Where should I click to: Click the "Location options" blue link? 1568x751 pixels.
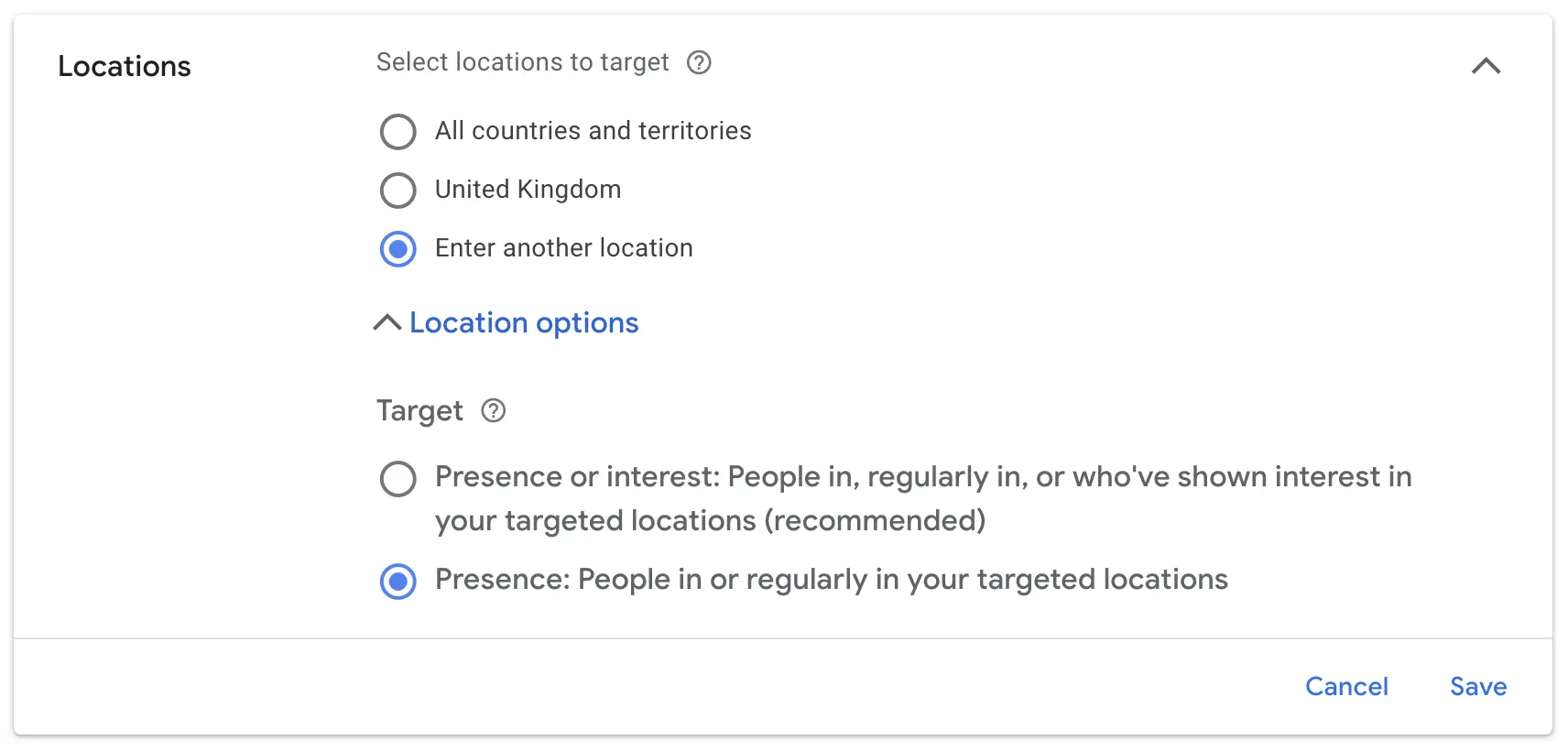coord(524,322)
